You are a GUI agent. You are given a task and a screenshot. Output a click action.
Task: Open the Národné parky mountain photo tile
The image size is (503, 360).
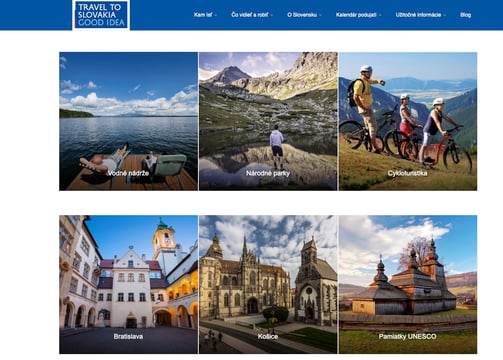pos(268,121)
